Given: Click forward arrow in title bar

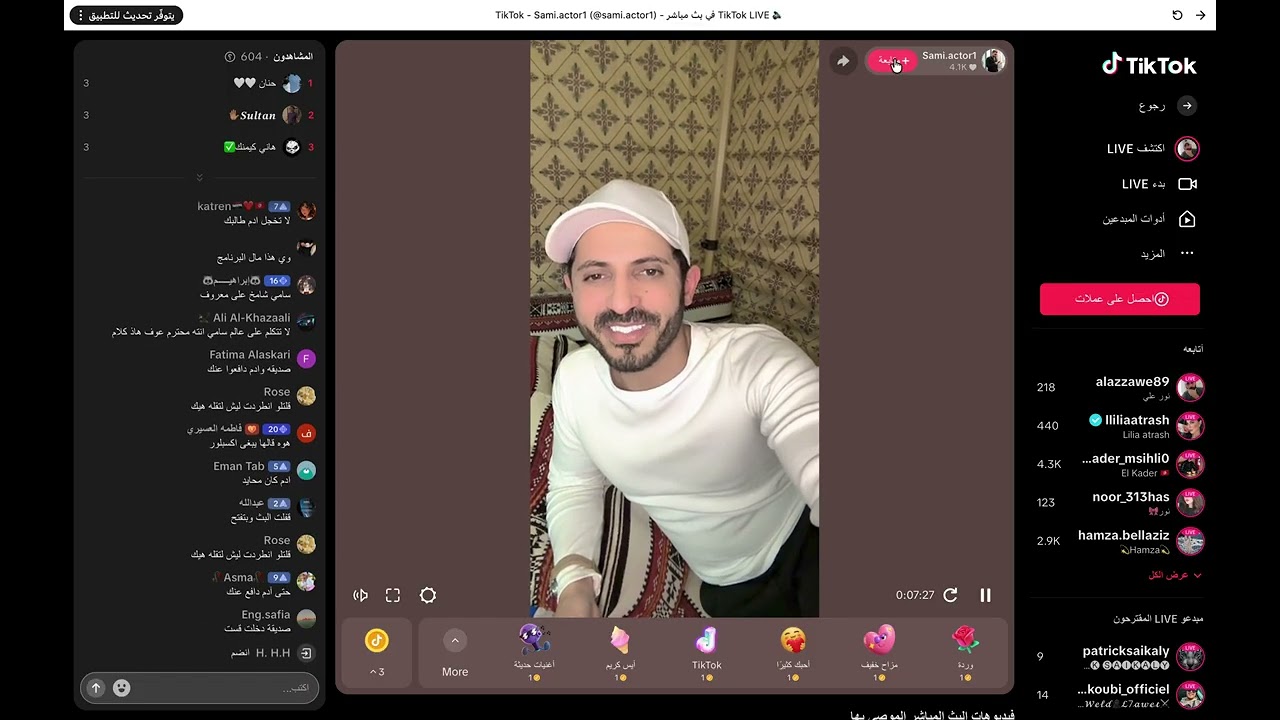Looking at the screenshot, I should point(1200,15).
